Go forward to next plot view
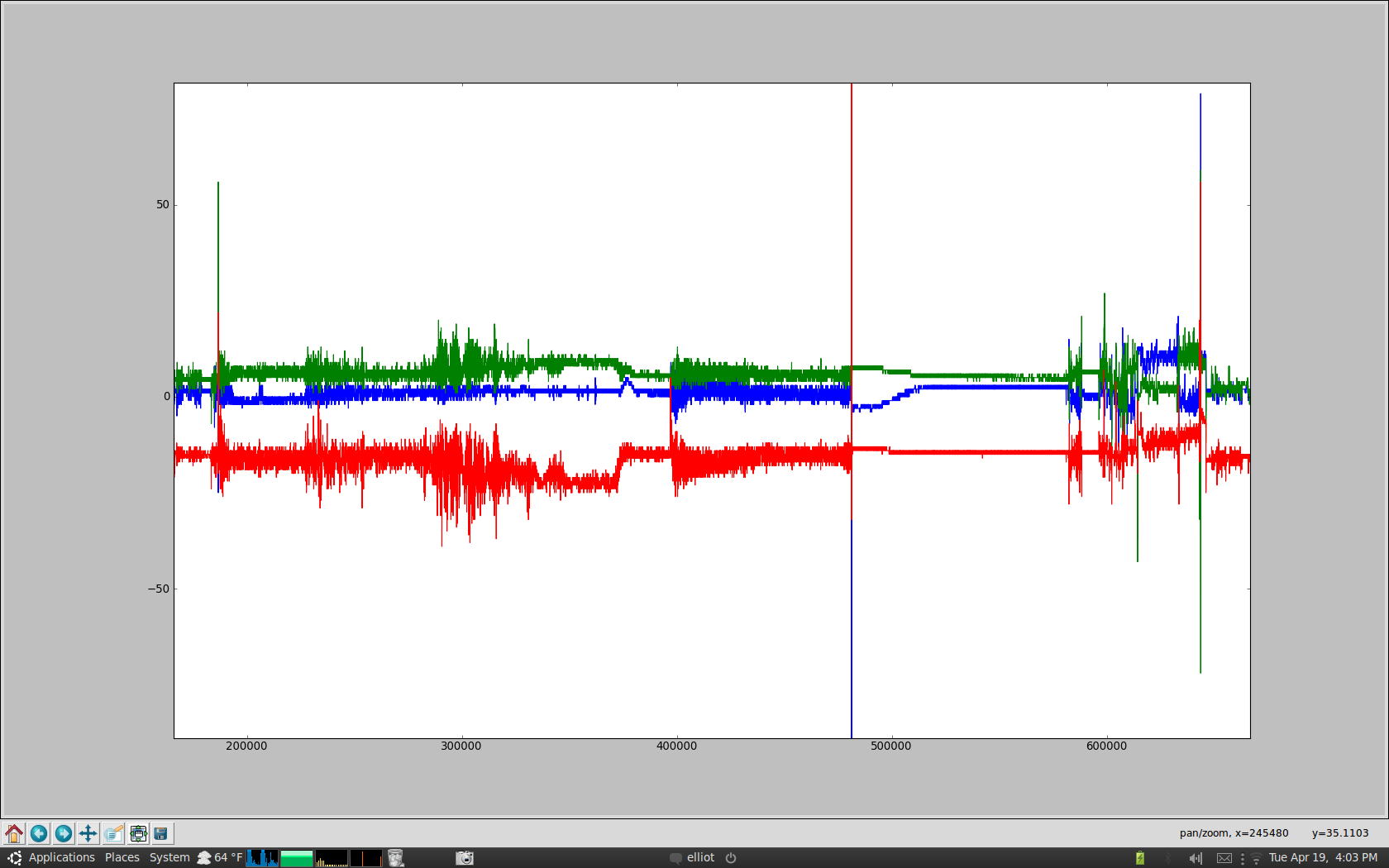This screenshot has width=1389, height=868. [64, 833]
